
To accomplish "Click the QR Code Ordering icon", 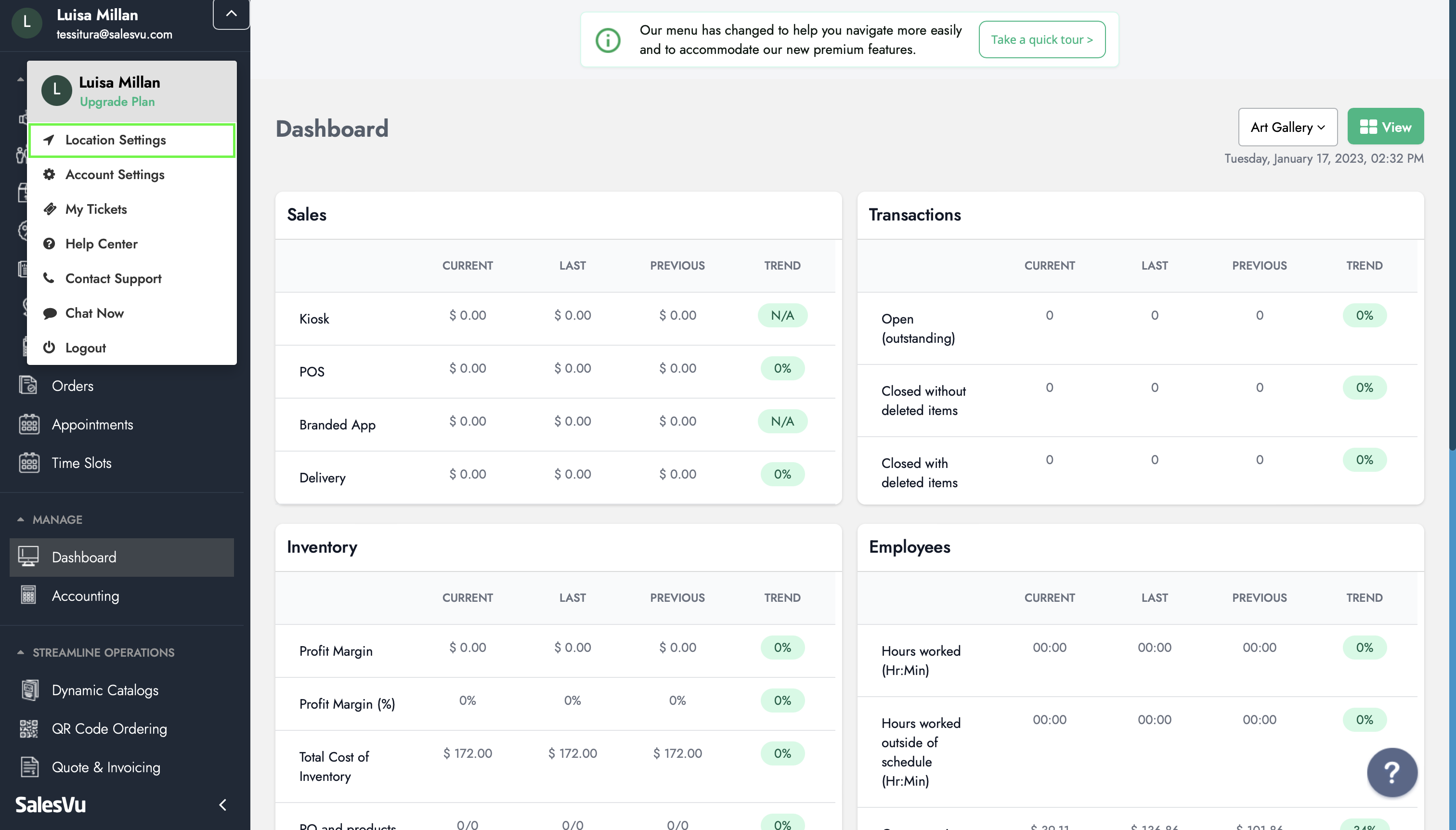I will click(29, 728).
